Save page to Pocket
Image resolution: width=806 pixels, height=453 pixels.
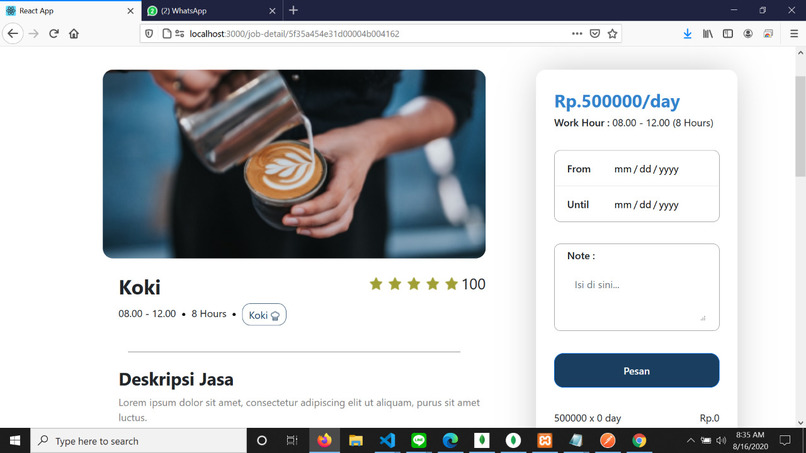coord(595,34)
